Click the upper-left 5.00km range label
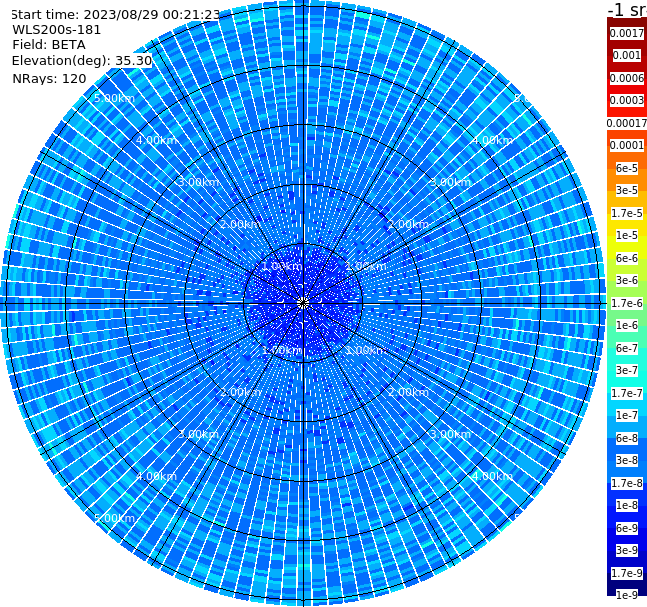The image size is (647, 607). [x=114, y=98]
